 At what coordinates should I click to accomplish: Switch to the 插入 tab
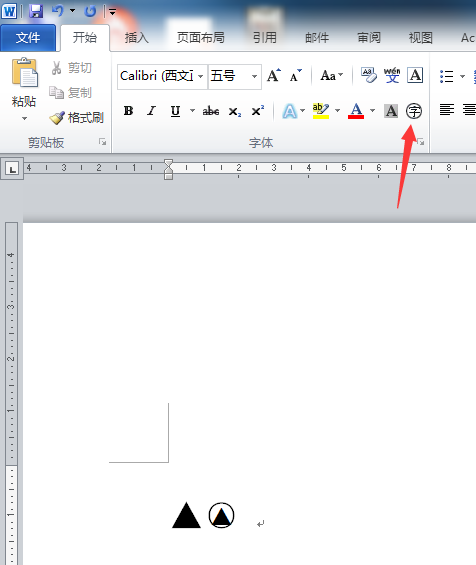point(137,37)
